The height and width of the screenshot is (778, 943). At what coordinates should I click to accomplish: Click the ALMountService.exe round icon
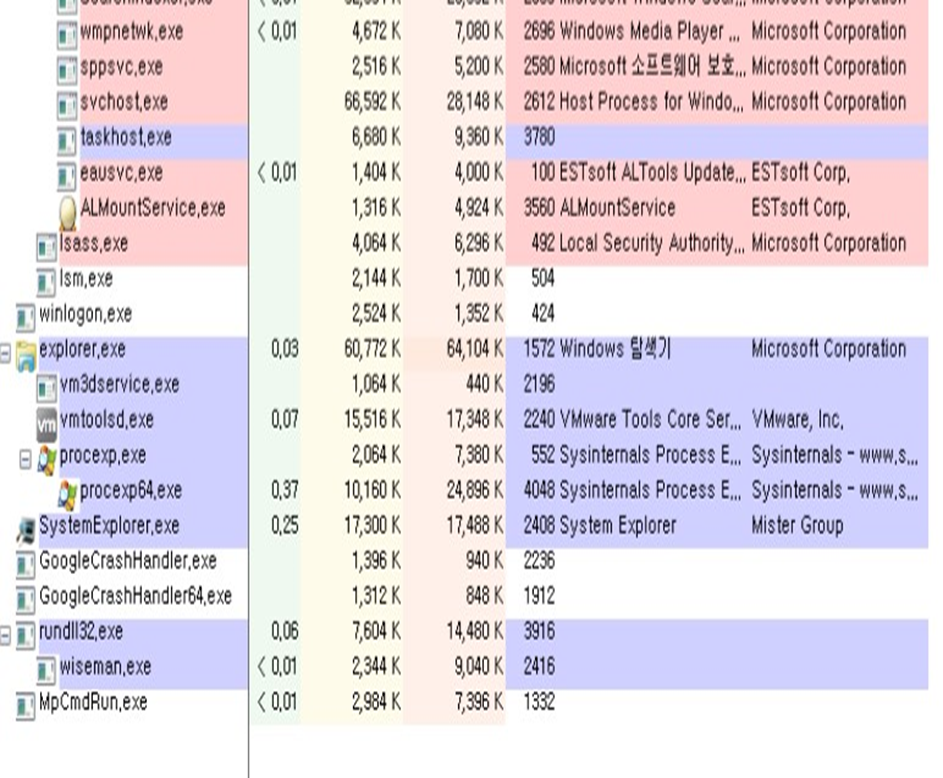pos(68,212)
